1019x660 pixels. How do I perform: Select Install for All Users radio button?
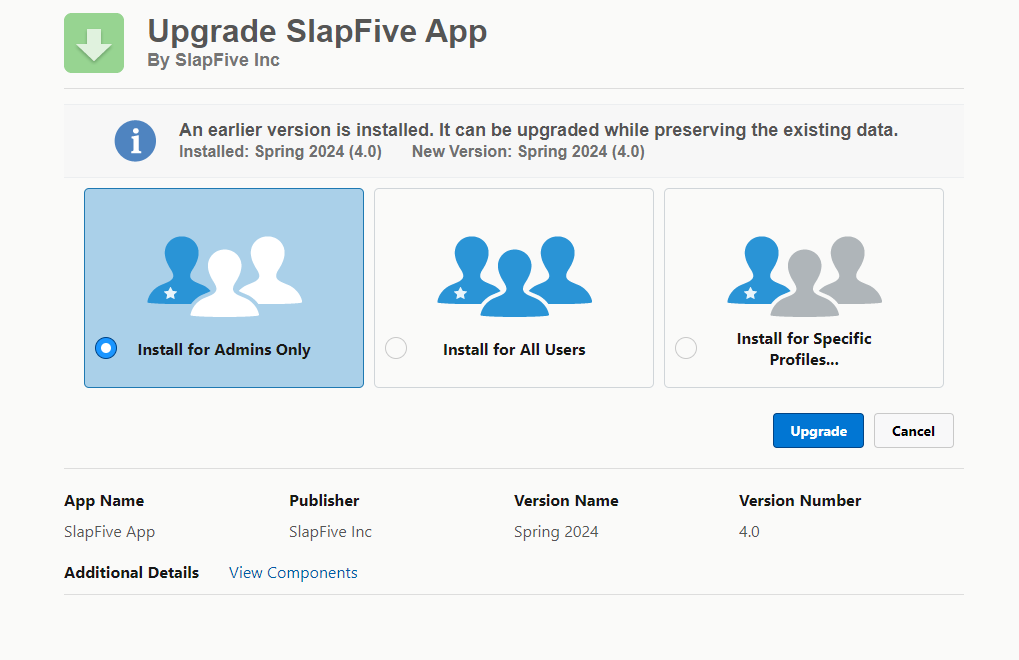point(396,348)
